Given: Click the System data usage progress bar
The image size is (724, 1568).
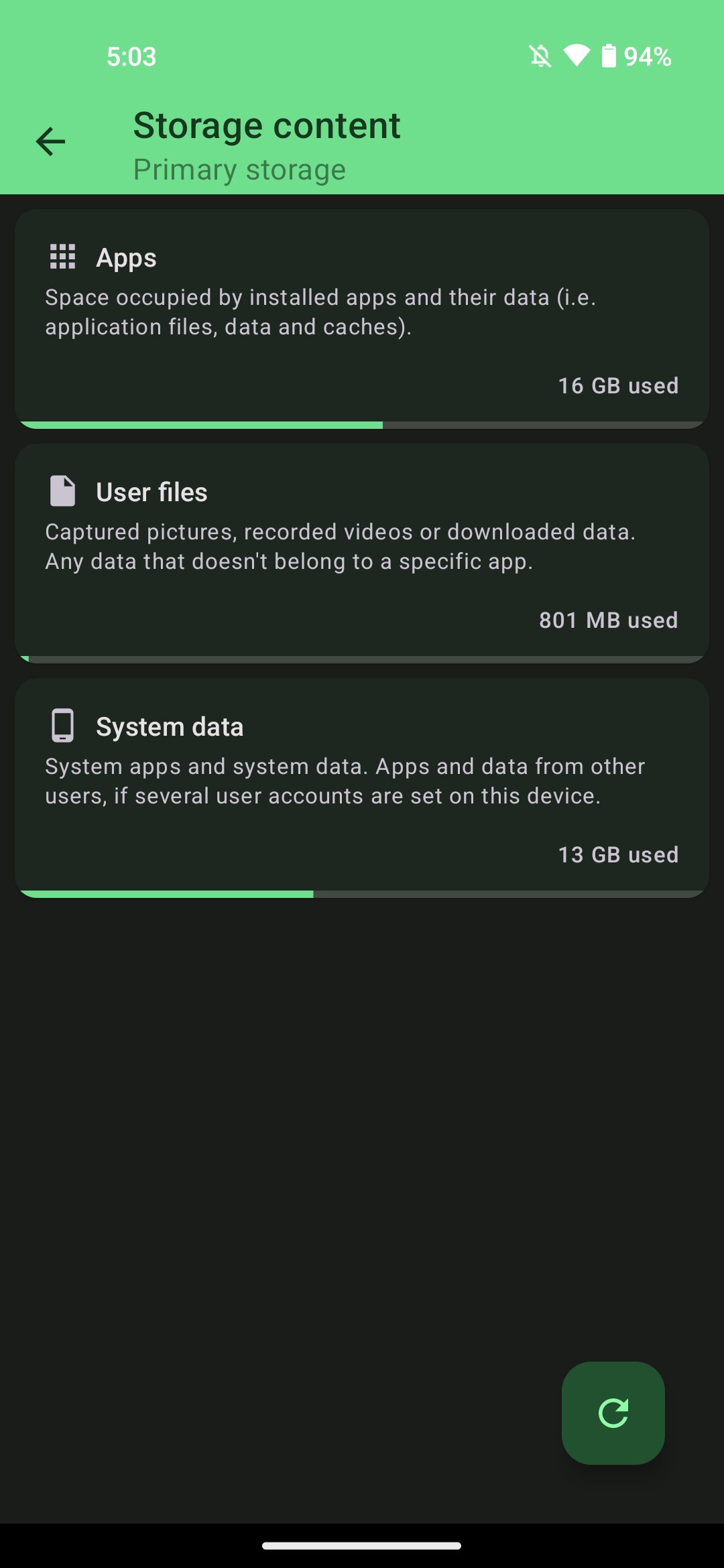Looking at the screenshot, I should pos(362,894).
